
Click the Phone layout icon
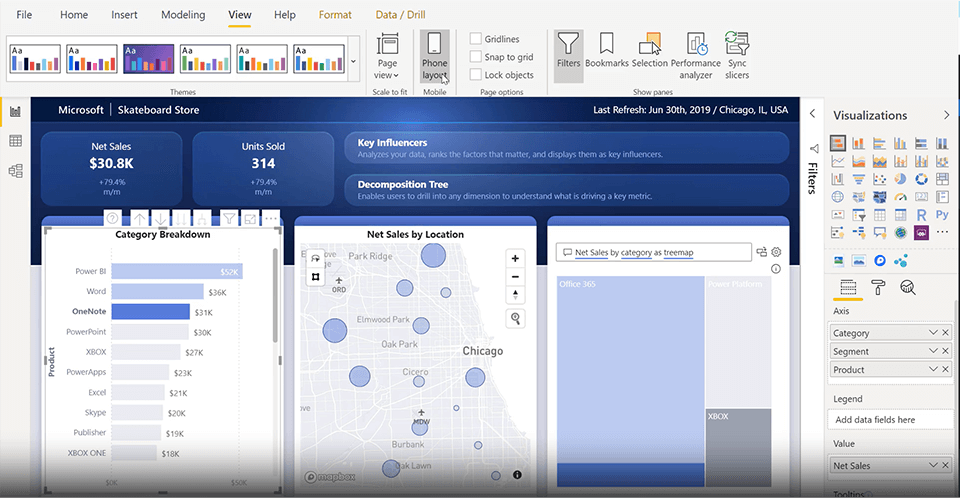coord(434,55)
